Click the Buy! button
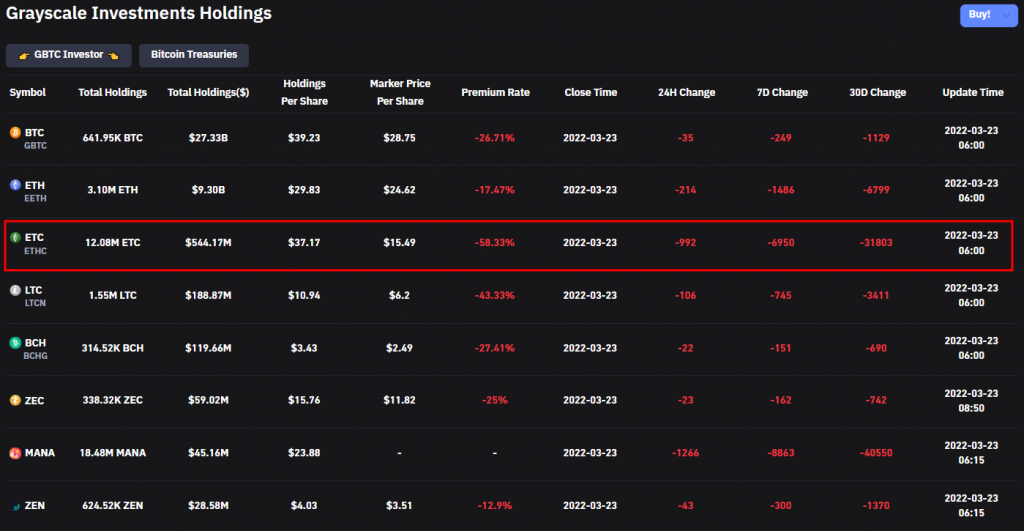This screenshot has width=1024, height=531. [x=979, y=14]
